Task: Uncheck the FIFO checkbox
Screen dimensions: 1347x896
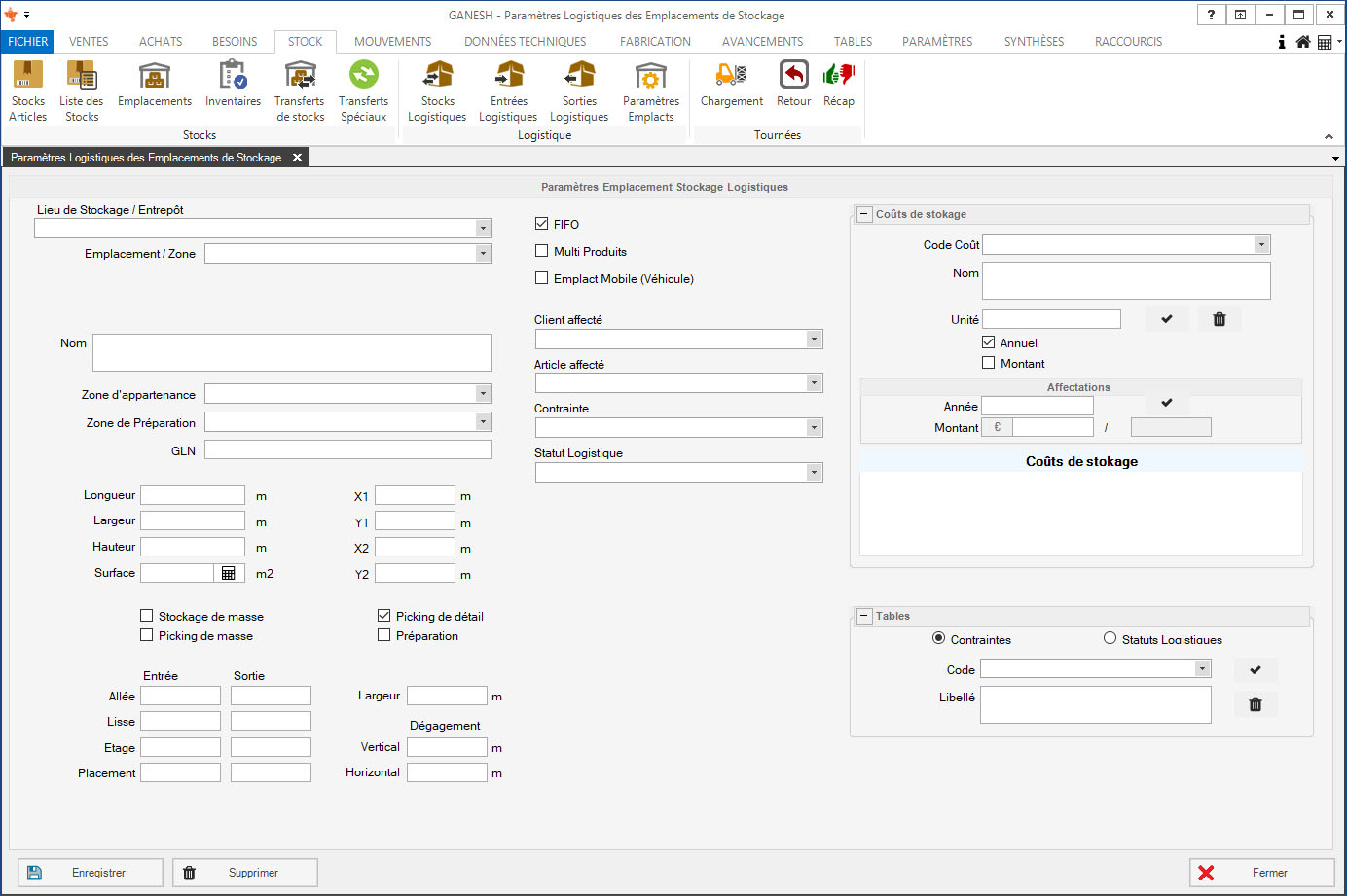Action: pyautogui.click(x=542, y=224)
